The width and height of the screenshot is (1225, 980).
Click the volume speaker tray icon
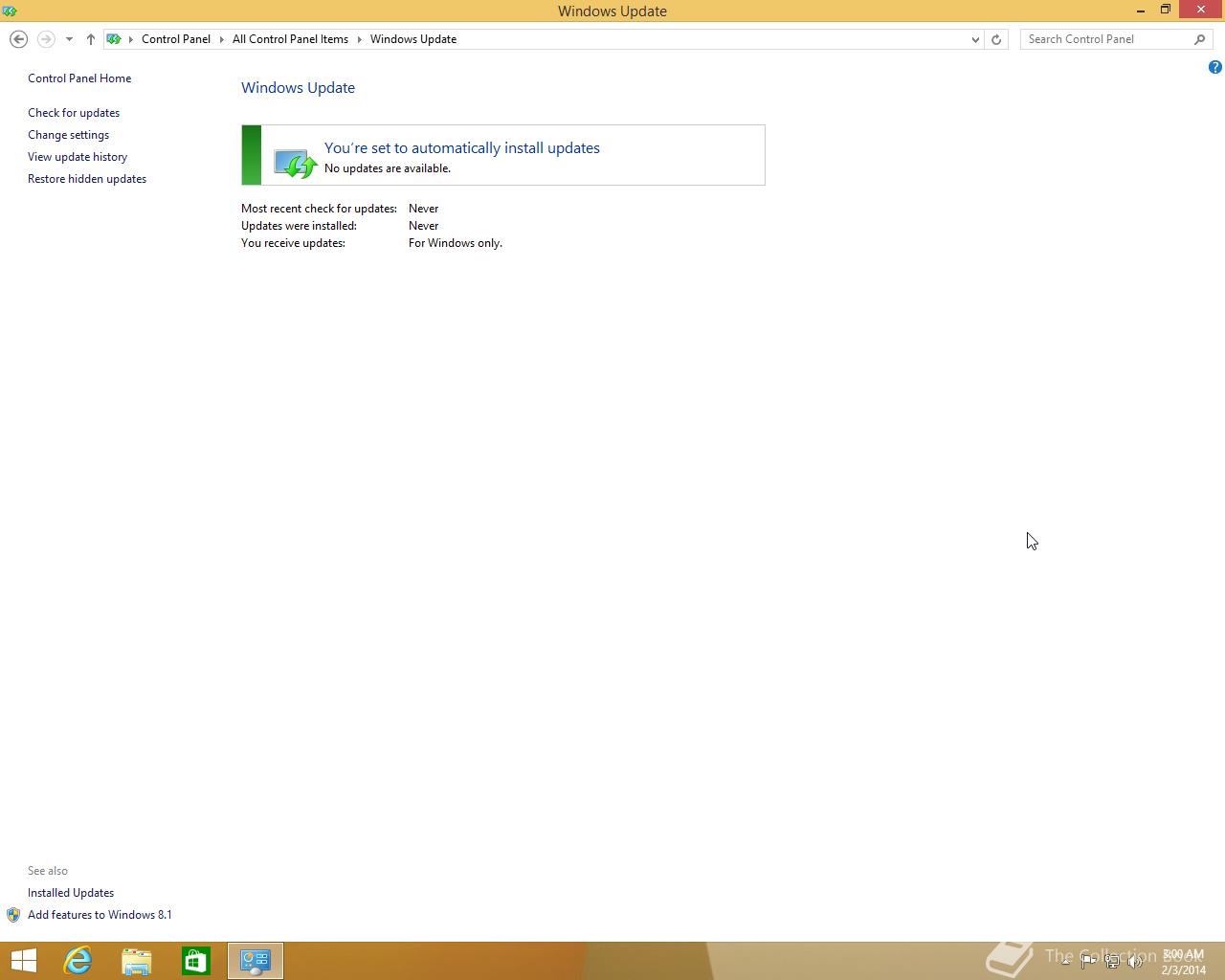coord(1136,961)
